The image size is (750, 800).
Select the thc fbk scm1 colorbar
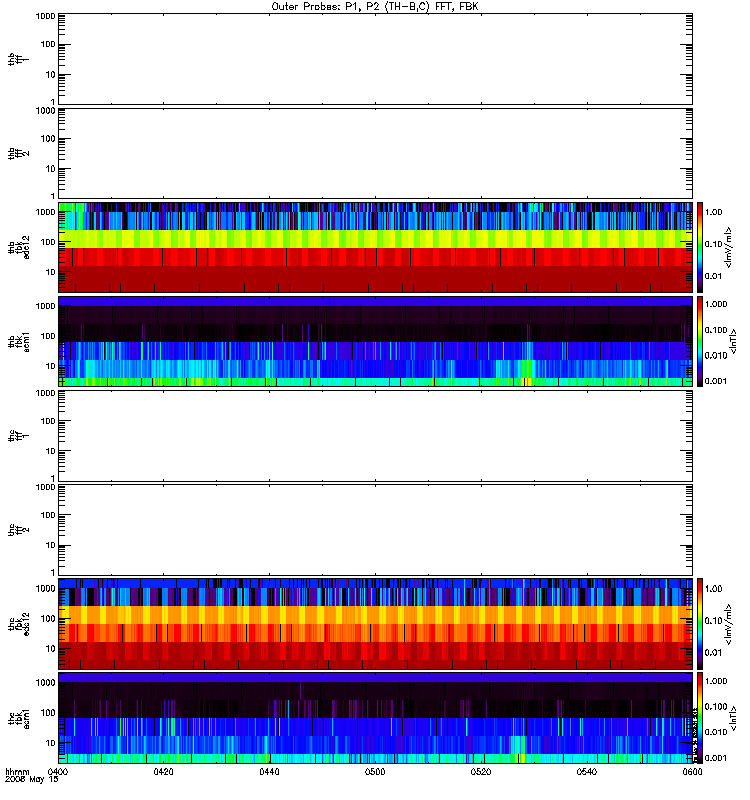700,718
